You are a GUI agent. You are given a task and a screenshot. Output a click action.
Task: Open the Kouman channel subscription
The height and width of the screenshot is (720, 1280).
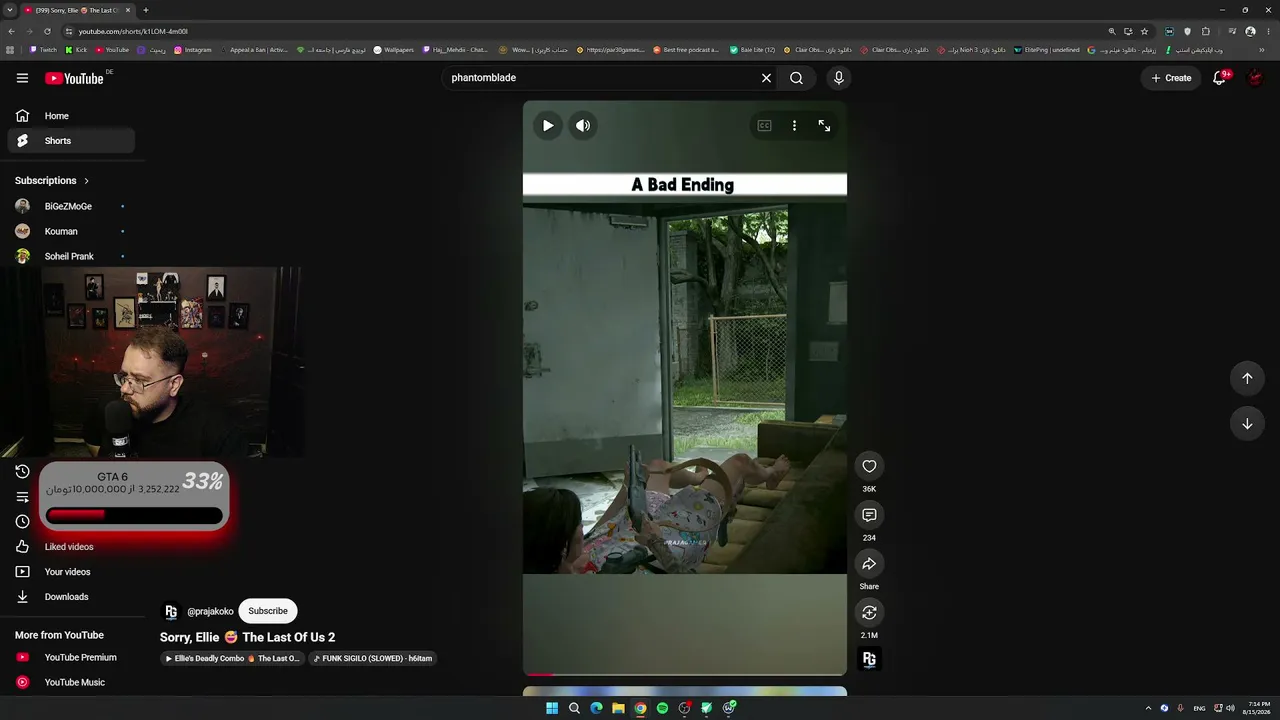(x=71, y=231)
